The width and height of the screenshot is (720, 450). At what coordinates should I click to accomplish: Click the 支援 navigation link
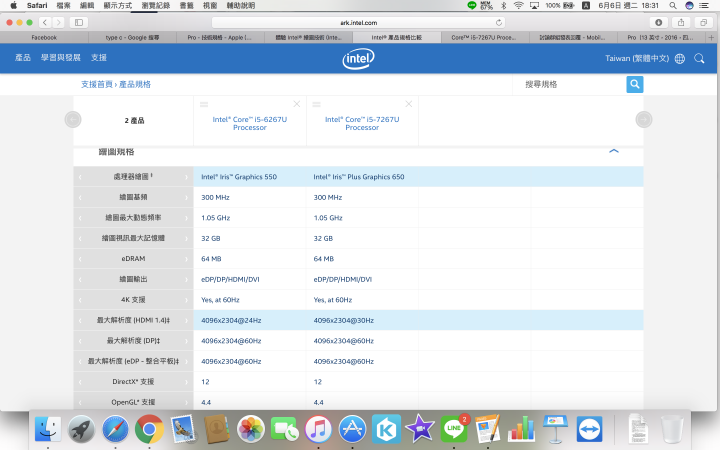point(99,57)
